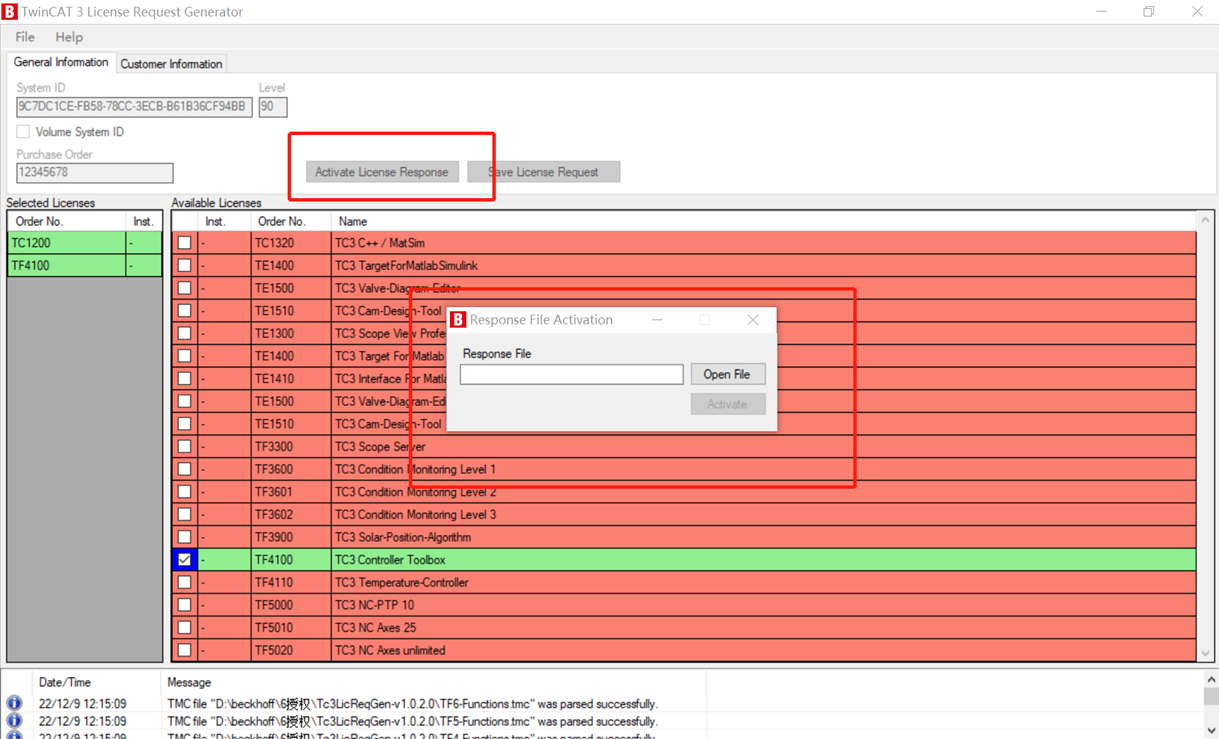Click Order No. header in Available Licenses
The height and width of the screenshot is (739, 1219).
point(290,221)
